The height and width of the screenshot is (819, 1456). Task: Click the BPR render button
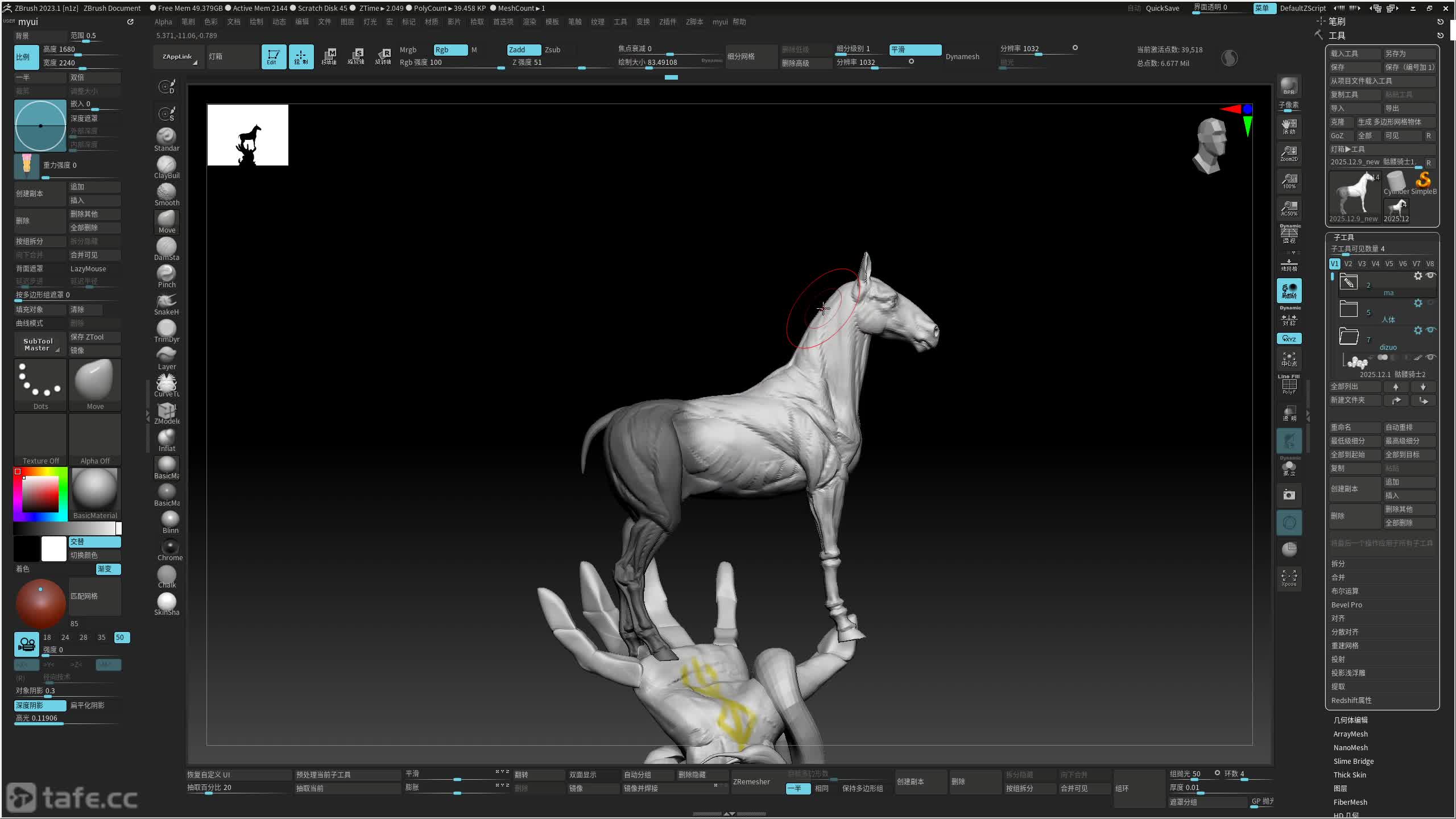click(1289, 86)
